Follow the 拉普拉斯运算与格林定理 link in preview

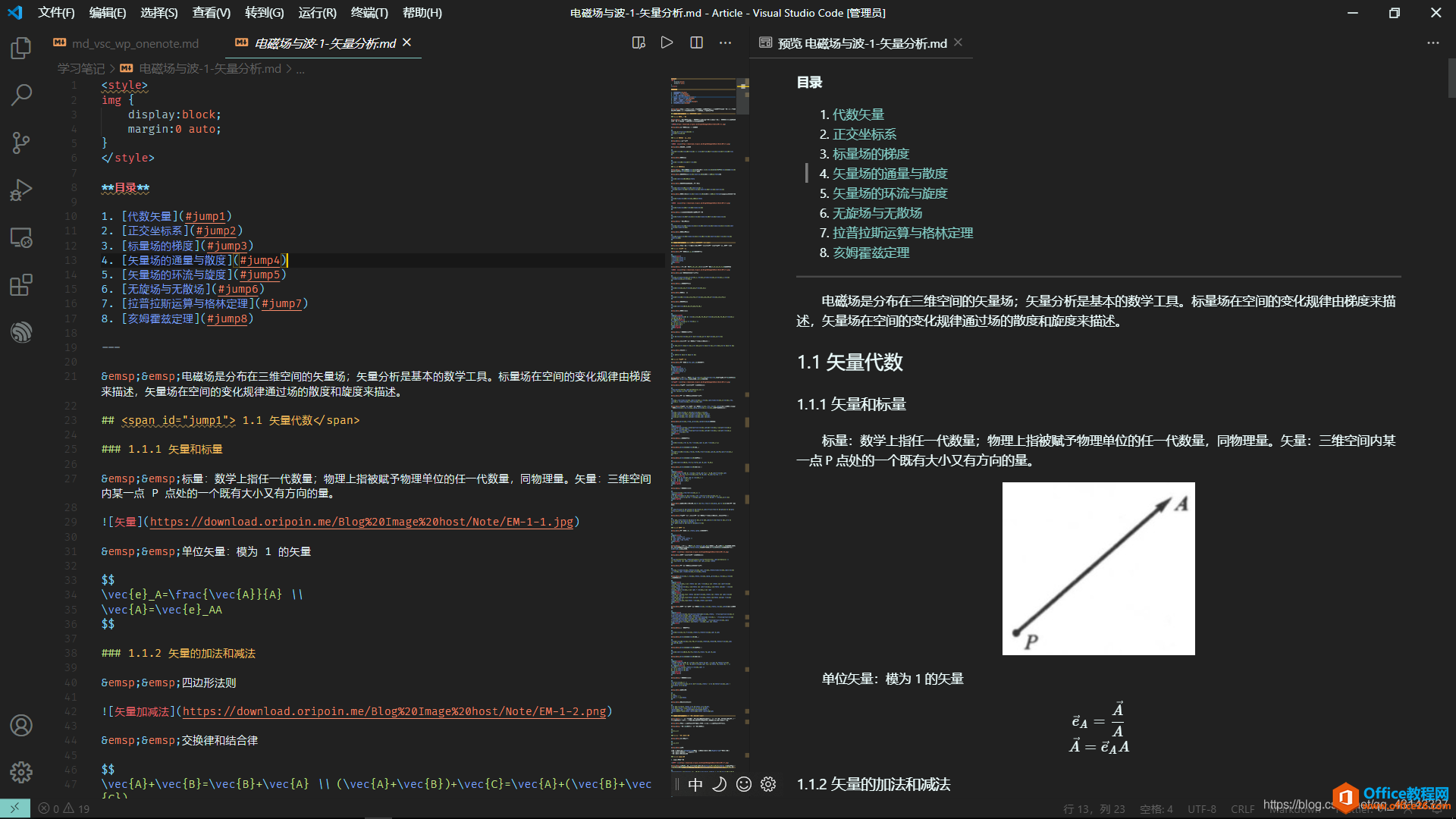pyautogui.click(x=903, y=233)
